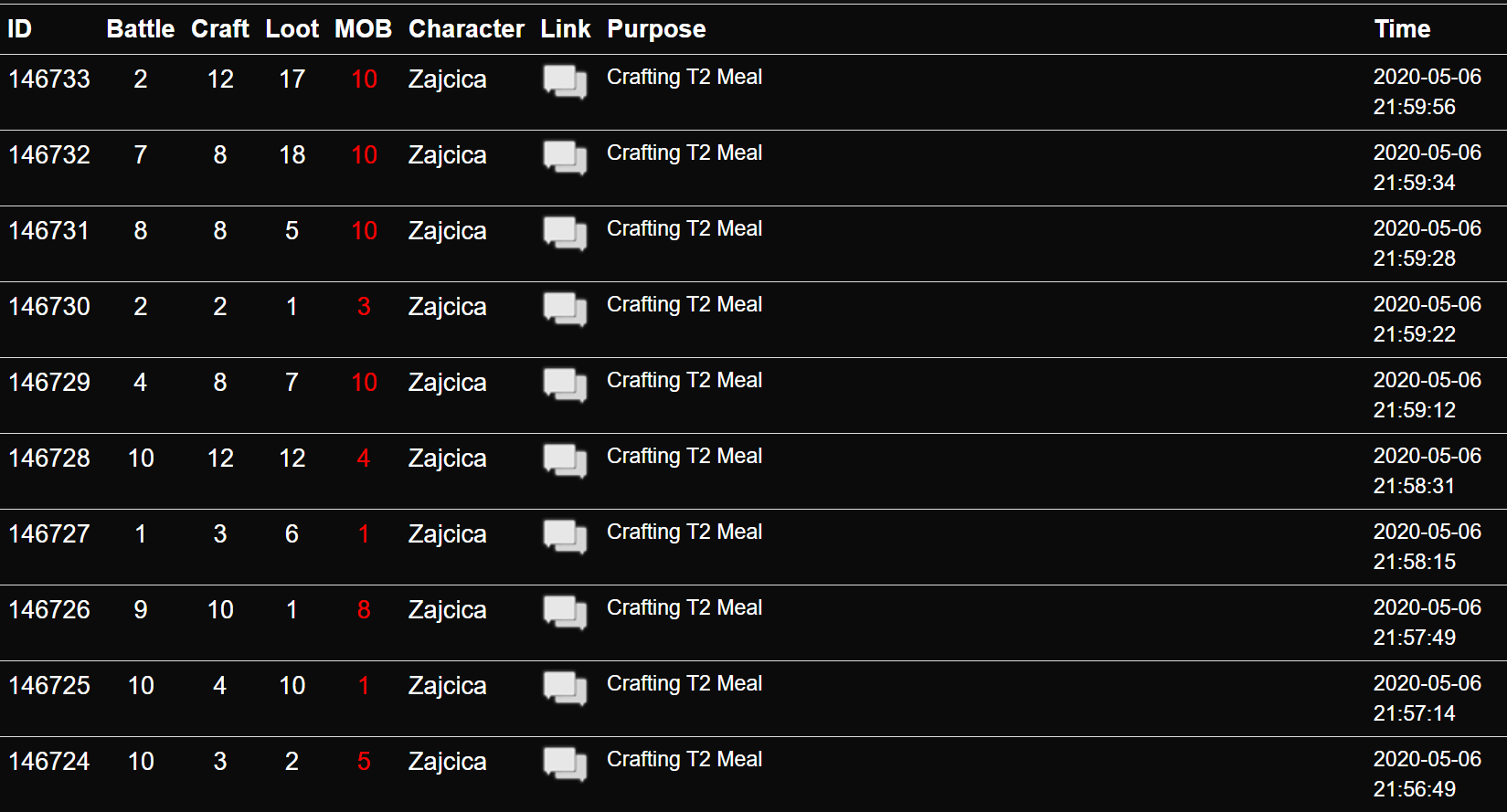The height and width of the screenshot is (812, 1507).
Task: Open the chat link icon for roll 146726
Action: coord(565,612)
